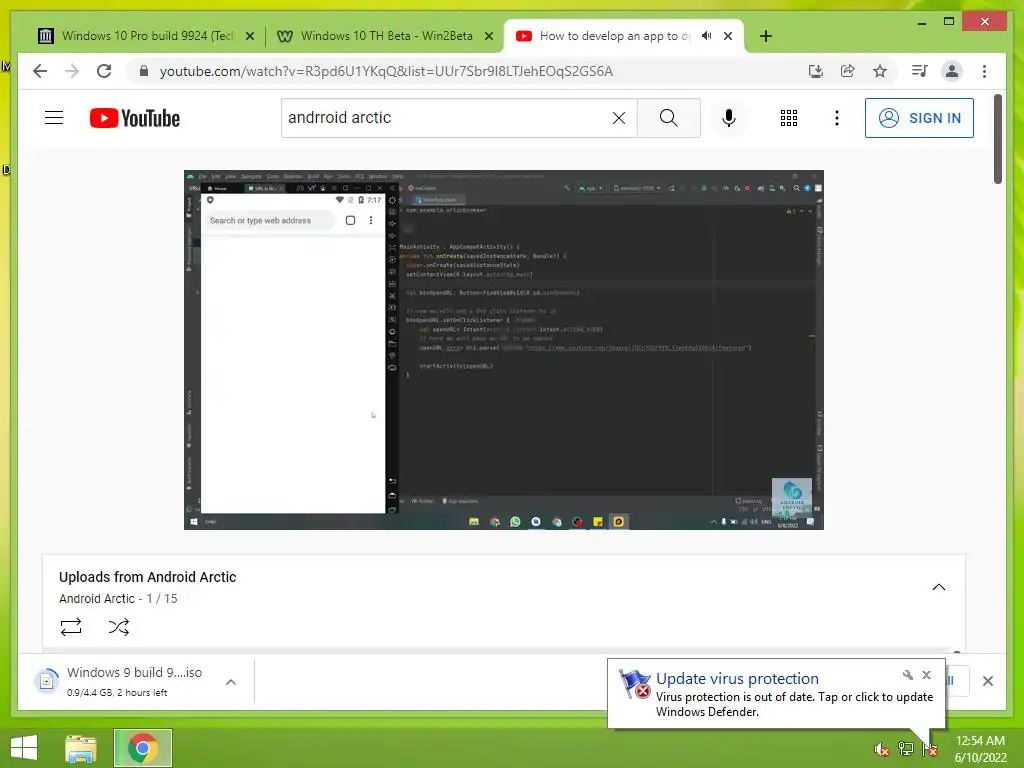
Task: Click the video player area
Action: point(504,350)
